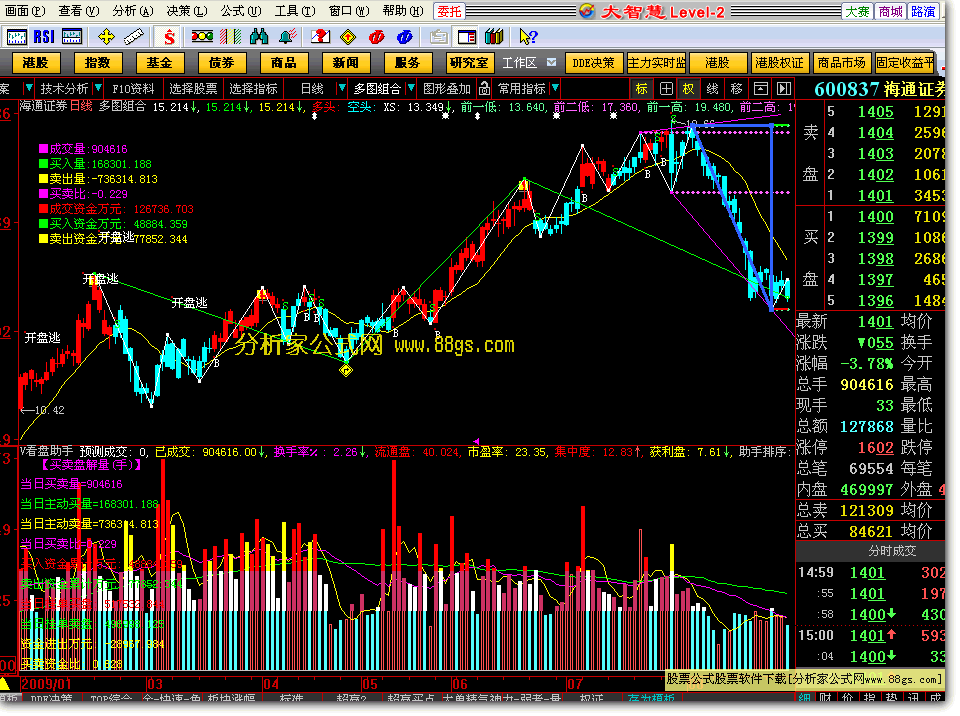This screenshot has height=716, width=960.
Task: Click the blue circular Phi icon
Action: (405, 37)
